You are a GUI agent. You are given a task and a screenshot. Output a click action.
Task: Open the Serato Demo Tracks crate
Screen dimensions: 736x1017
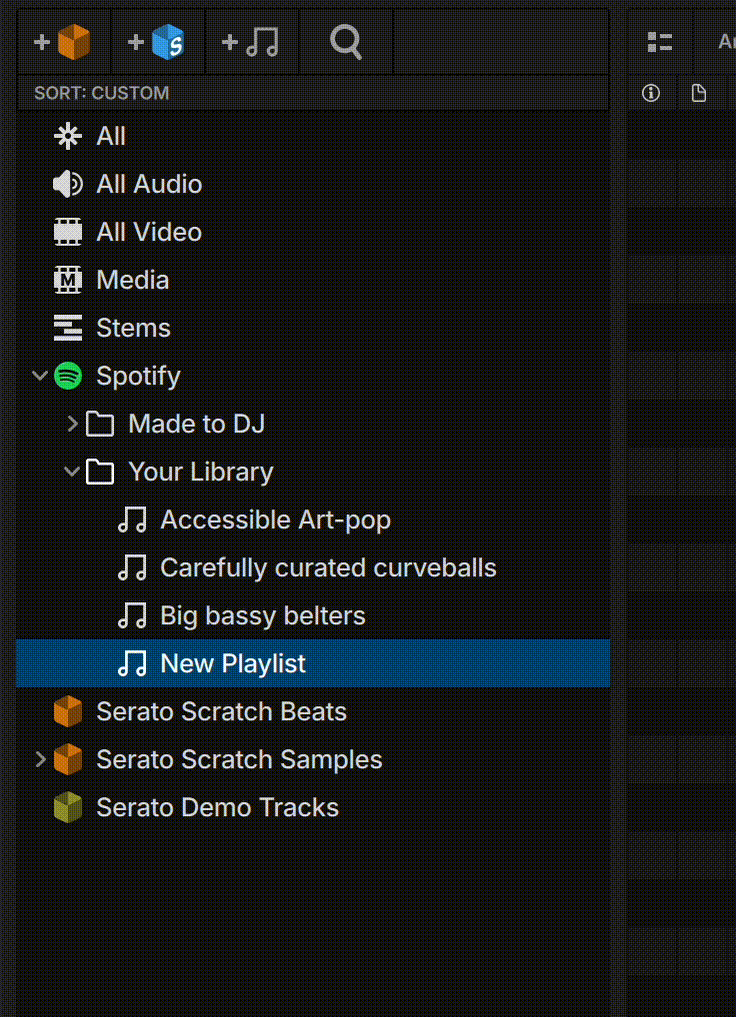[x=313, y=808]
